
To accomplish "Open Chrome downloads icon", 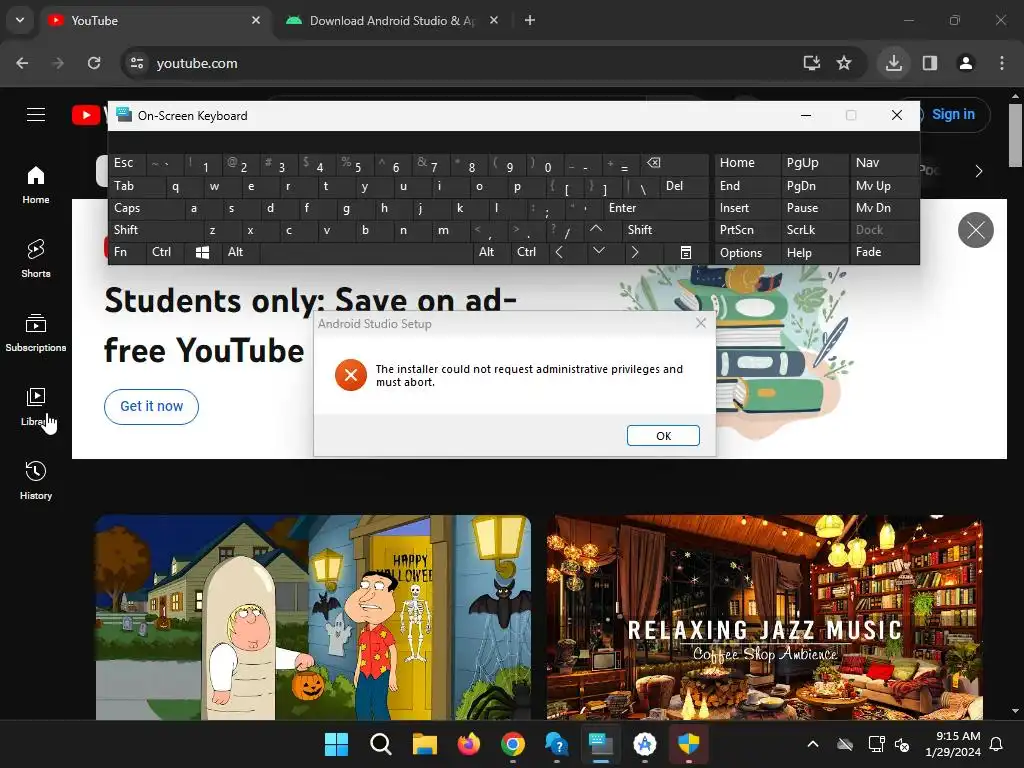I will tap(893, 63).
